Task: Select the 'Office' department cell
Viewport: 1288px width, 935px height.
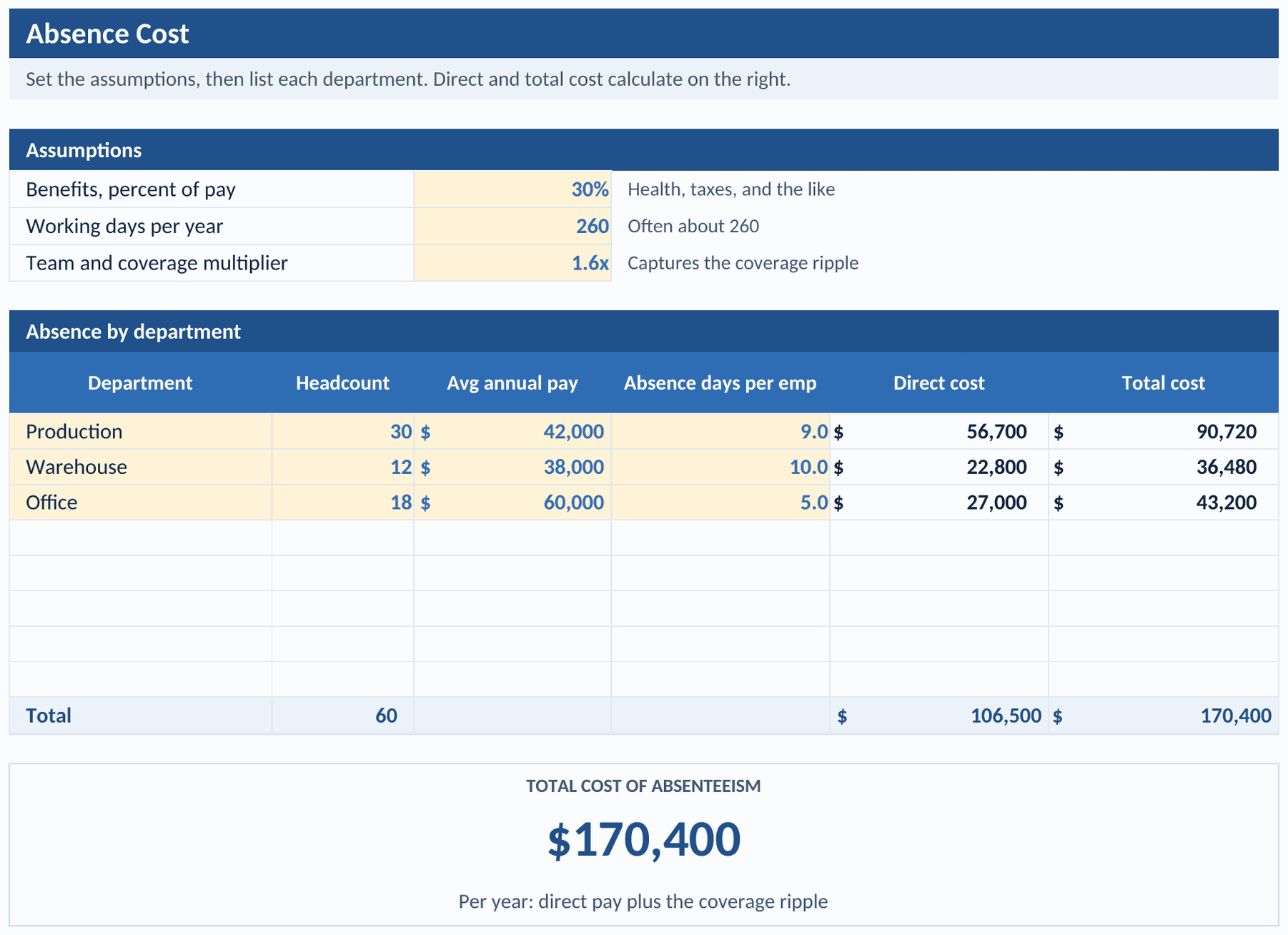Action: tap(141, 503)
